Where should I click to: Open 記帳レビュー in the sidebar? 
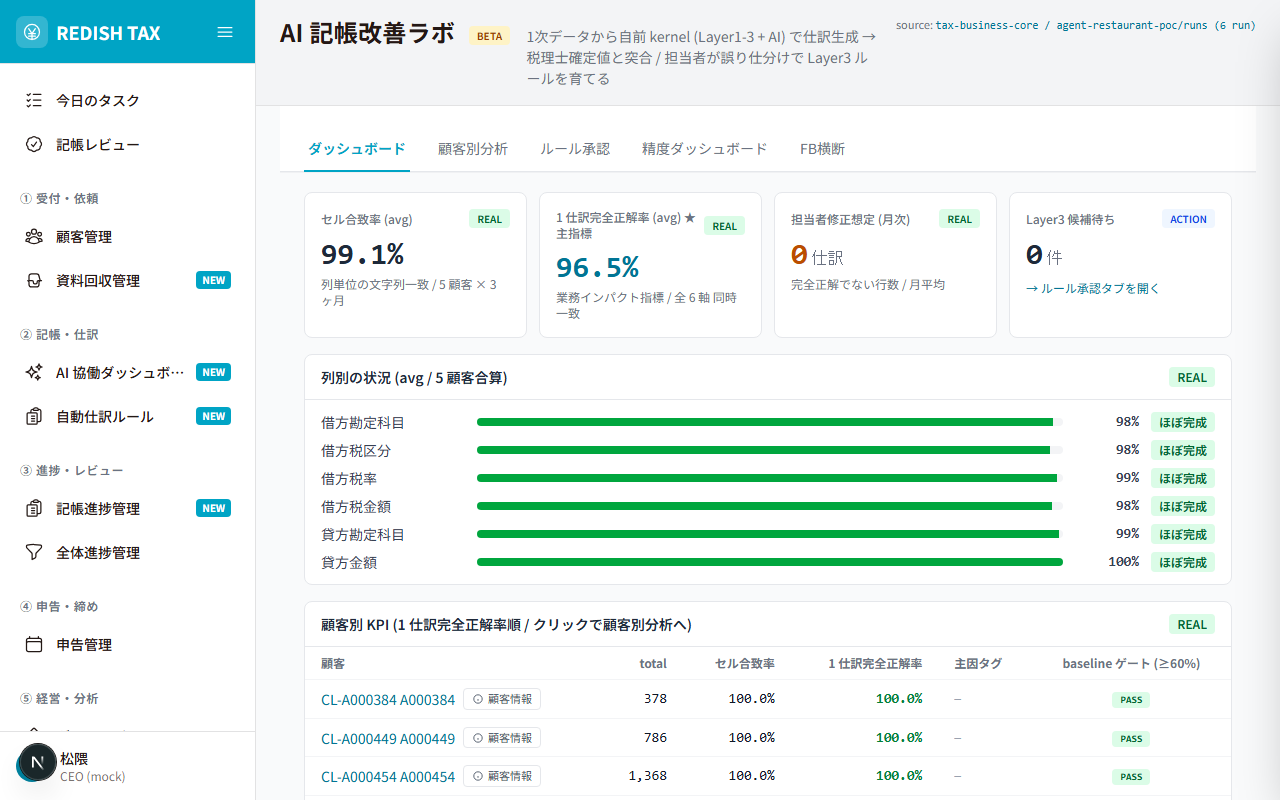click(127, 144)
